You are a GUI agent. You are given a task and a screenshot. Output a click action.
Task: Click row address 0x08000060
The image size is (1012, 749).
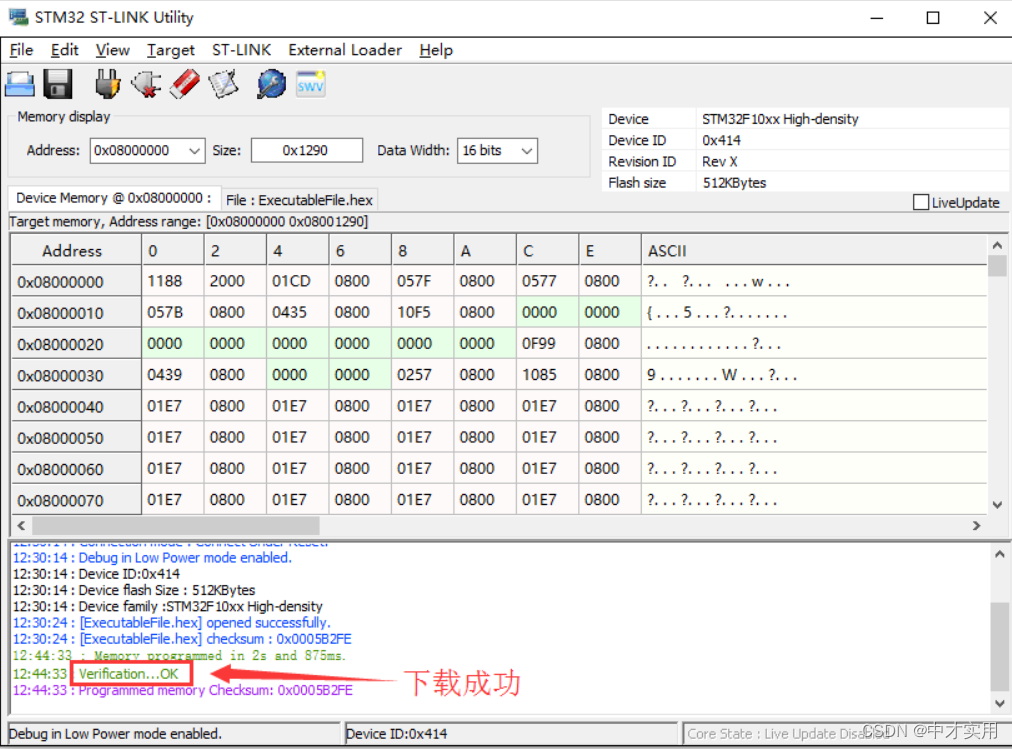[x=76, y=468]
